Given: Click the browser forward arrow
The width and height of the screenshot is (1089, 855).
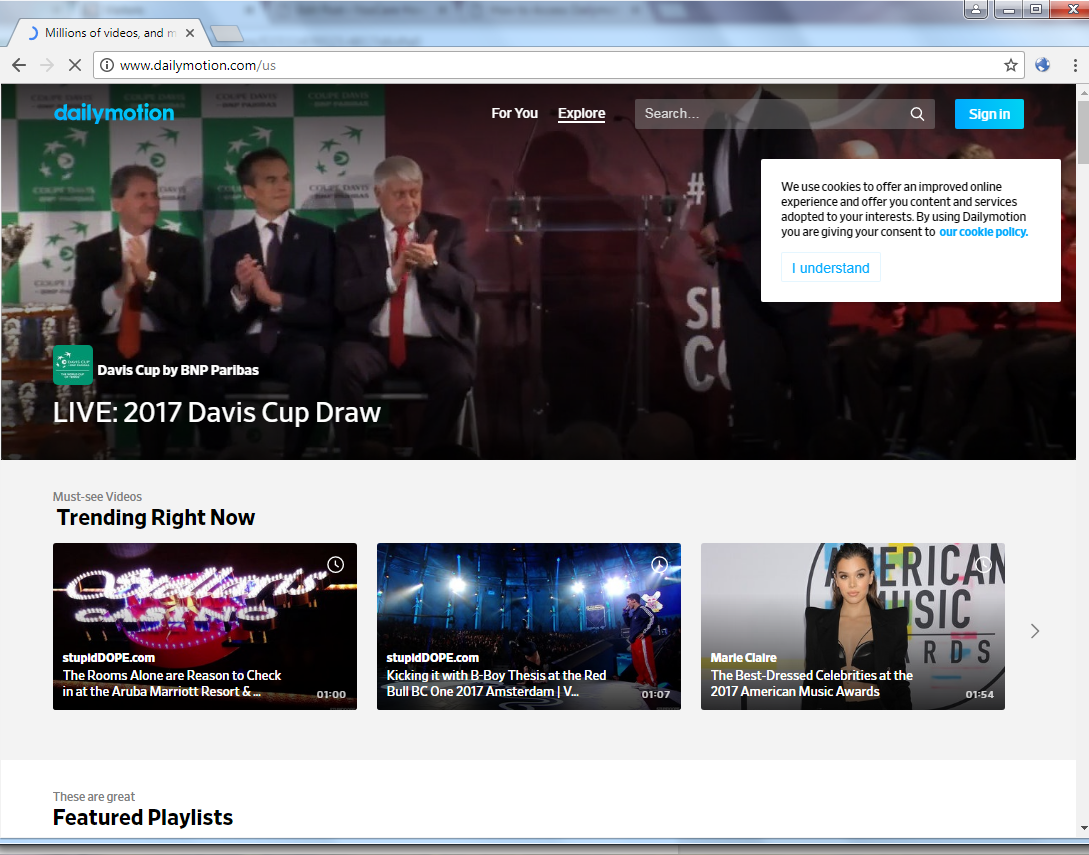Looking at the screenshot, I should click(x=47, y=65).
